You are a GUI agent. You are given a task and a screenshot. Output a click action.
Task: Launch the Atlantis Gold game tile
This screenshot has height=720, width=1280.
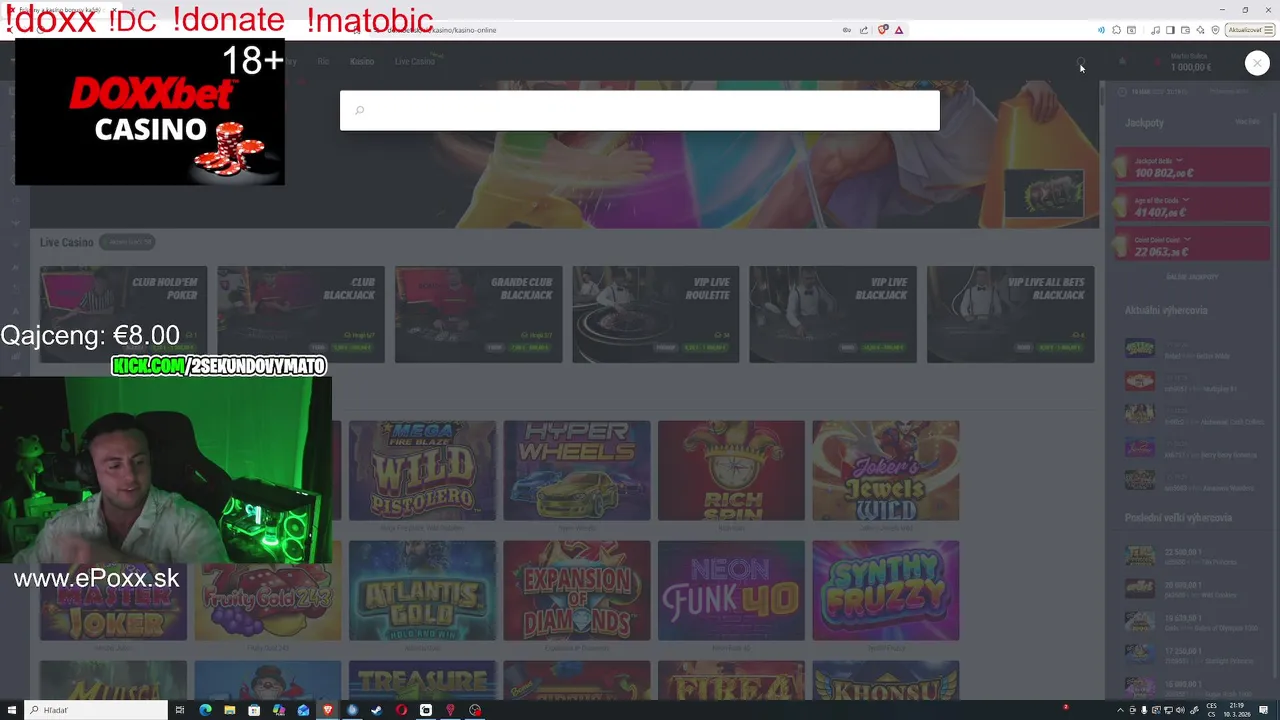click(x=422, y=590)
